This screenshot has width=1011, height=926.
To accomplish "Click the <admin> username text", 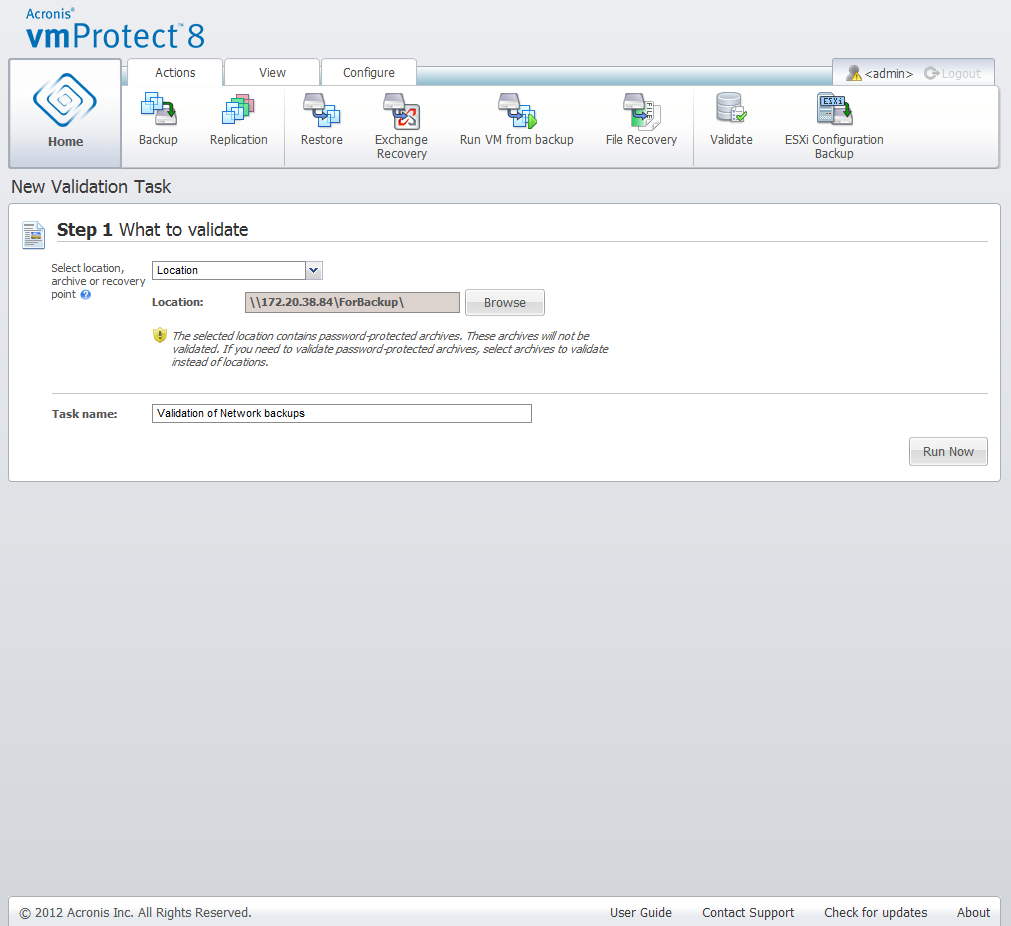I will coord(888,74).
